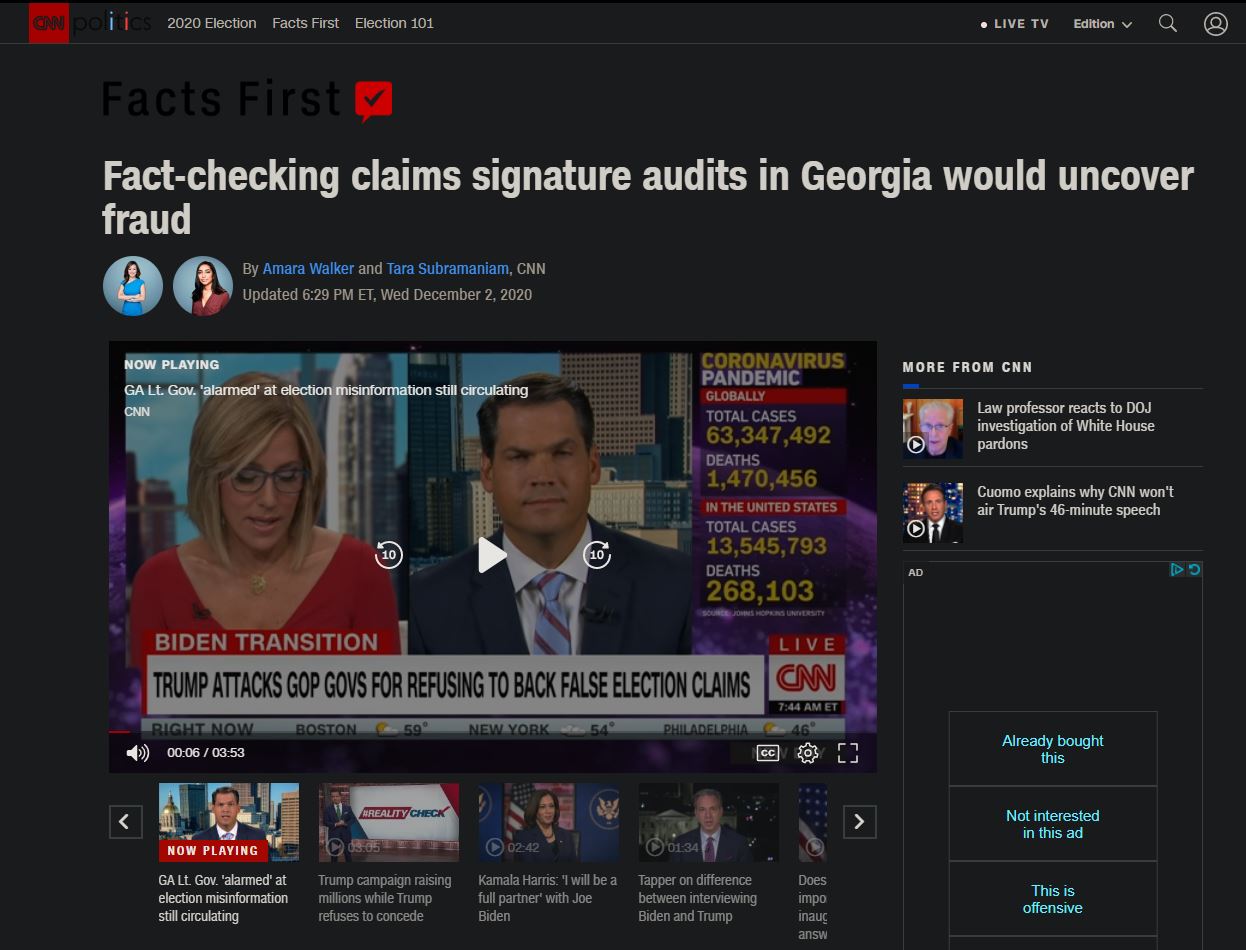
Task: Enter fullscreen video mode
Action: pyautogui.click(x=848, y=753)
